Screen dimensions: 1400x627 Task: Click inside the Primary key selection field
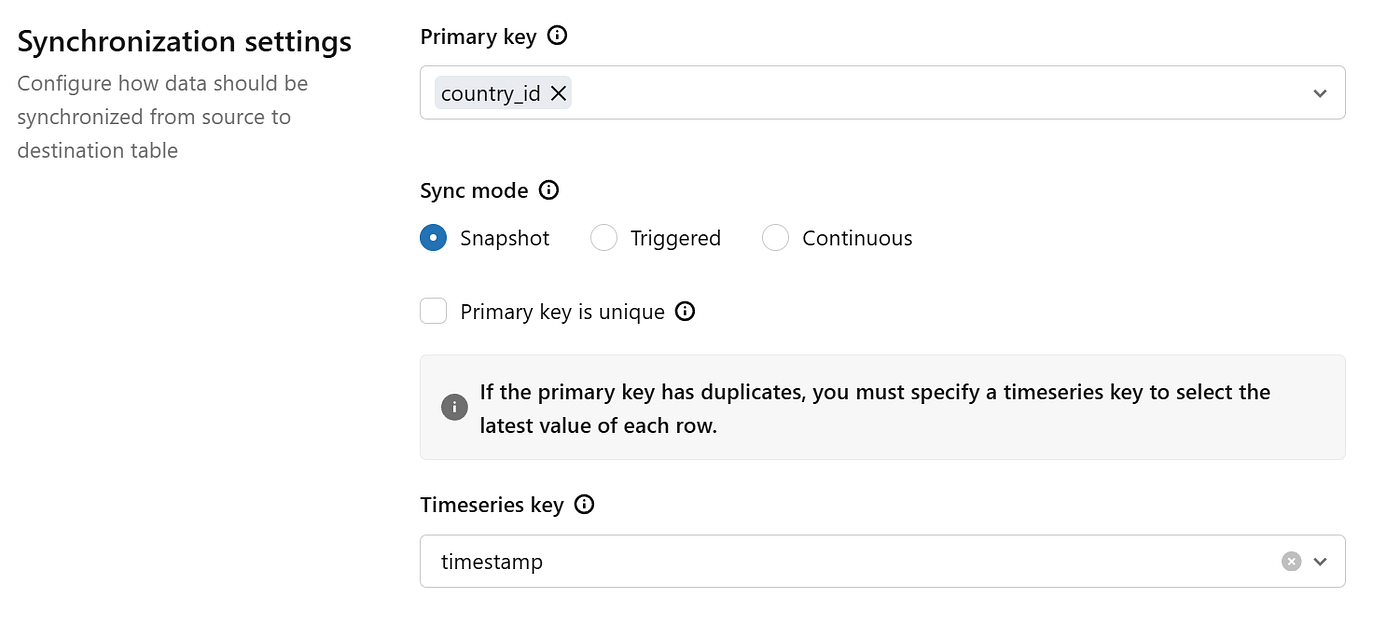pyautogui.click(x=882, y=93)
